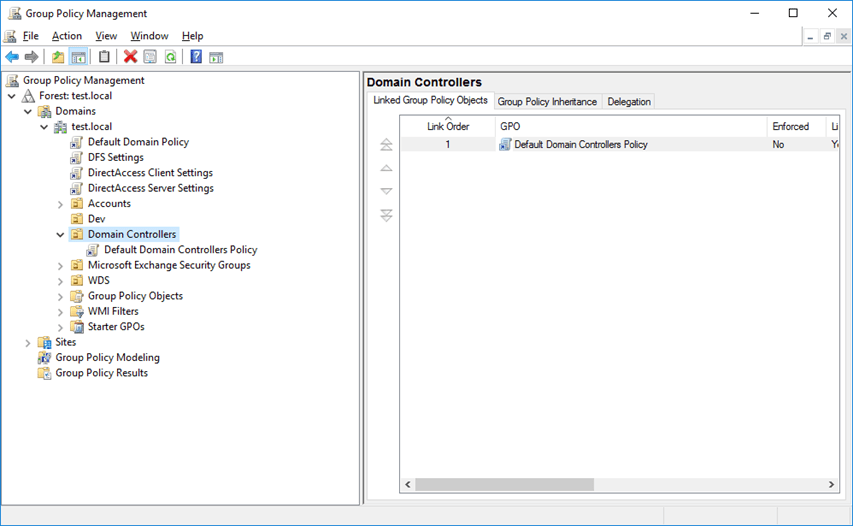Click the GPO icon in list row 1

[x=505, y=144]
